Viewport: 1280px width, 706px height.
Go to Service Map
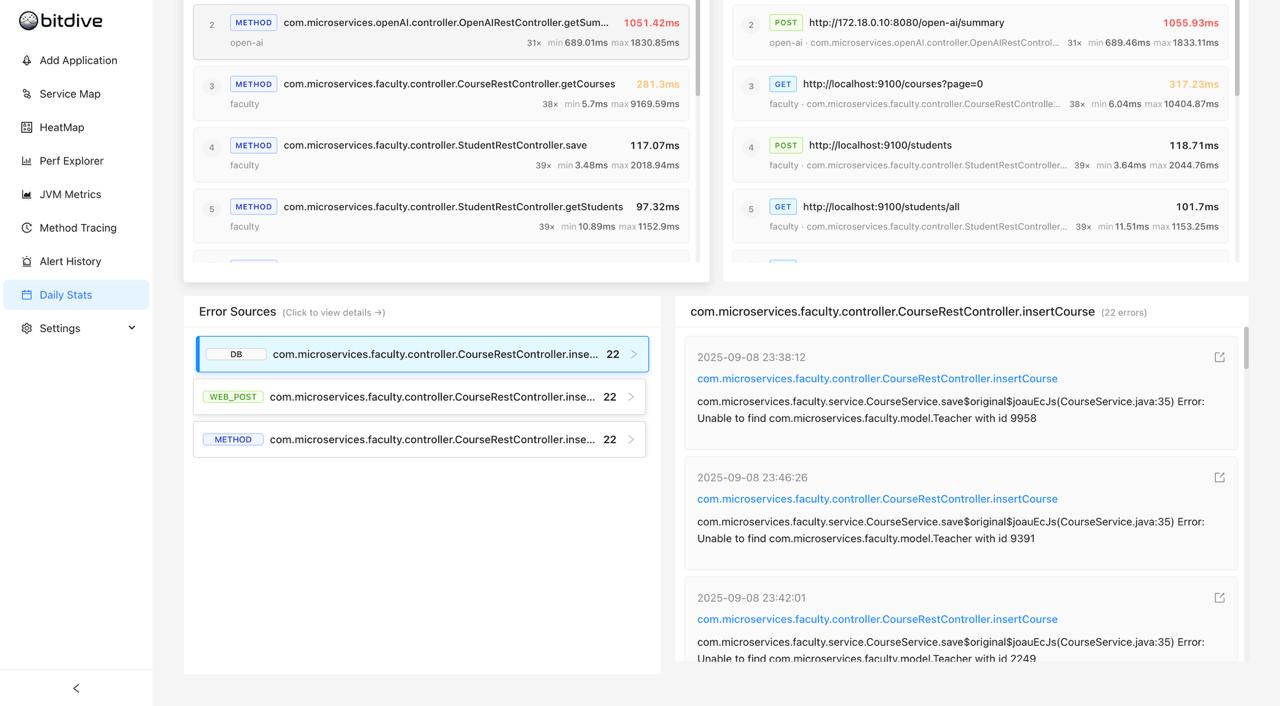[76, 94]
